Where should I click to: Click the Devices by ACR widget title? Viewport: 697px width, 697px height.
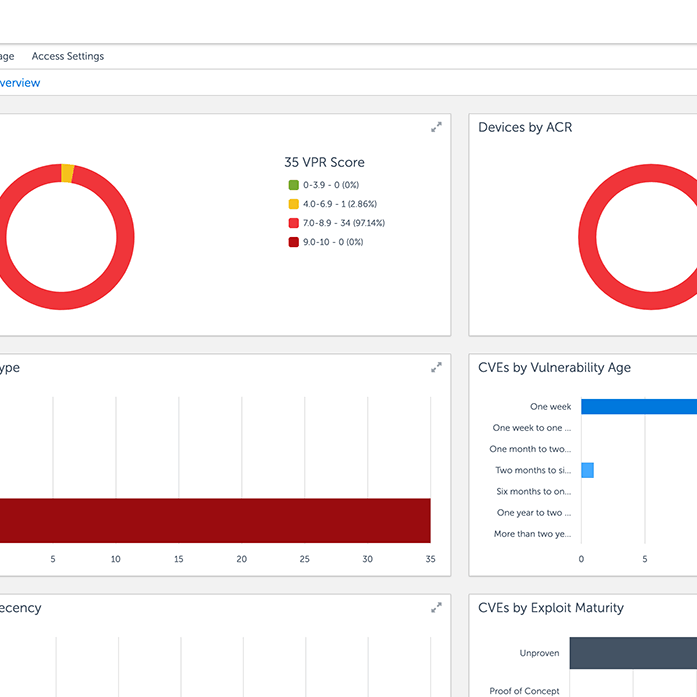(525, 127)
